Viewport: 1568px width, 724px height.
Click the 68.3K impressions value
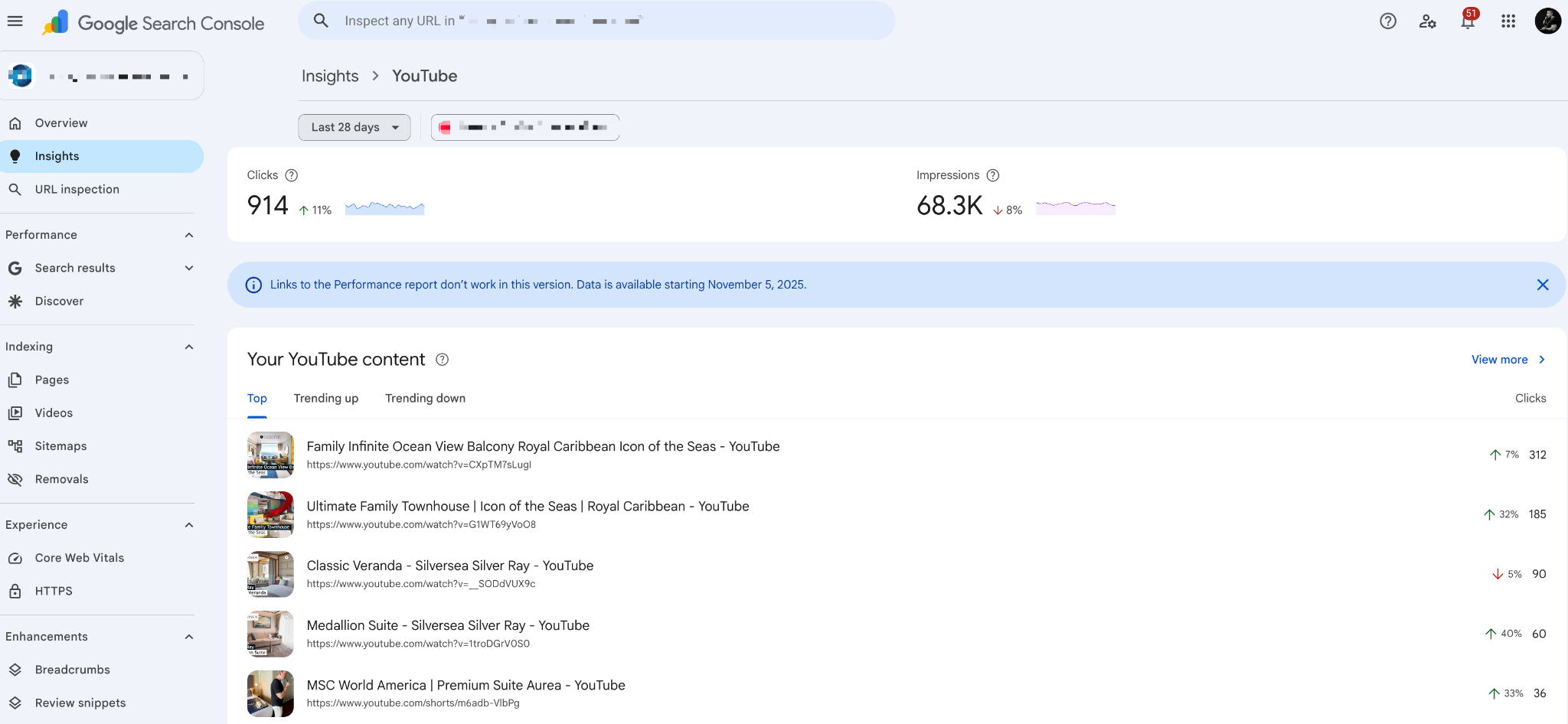pyautogui.click(x=949, y=205)
